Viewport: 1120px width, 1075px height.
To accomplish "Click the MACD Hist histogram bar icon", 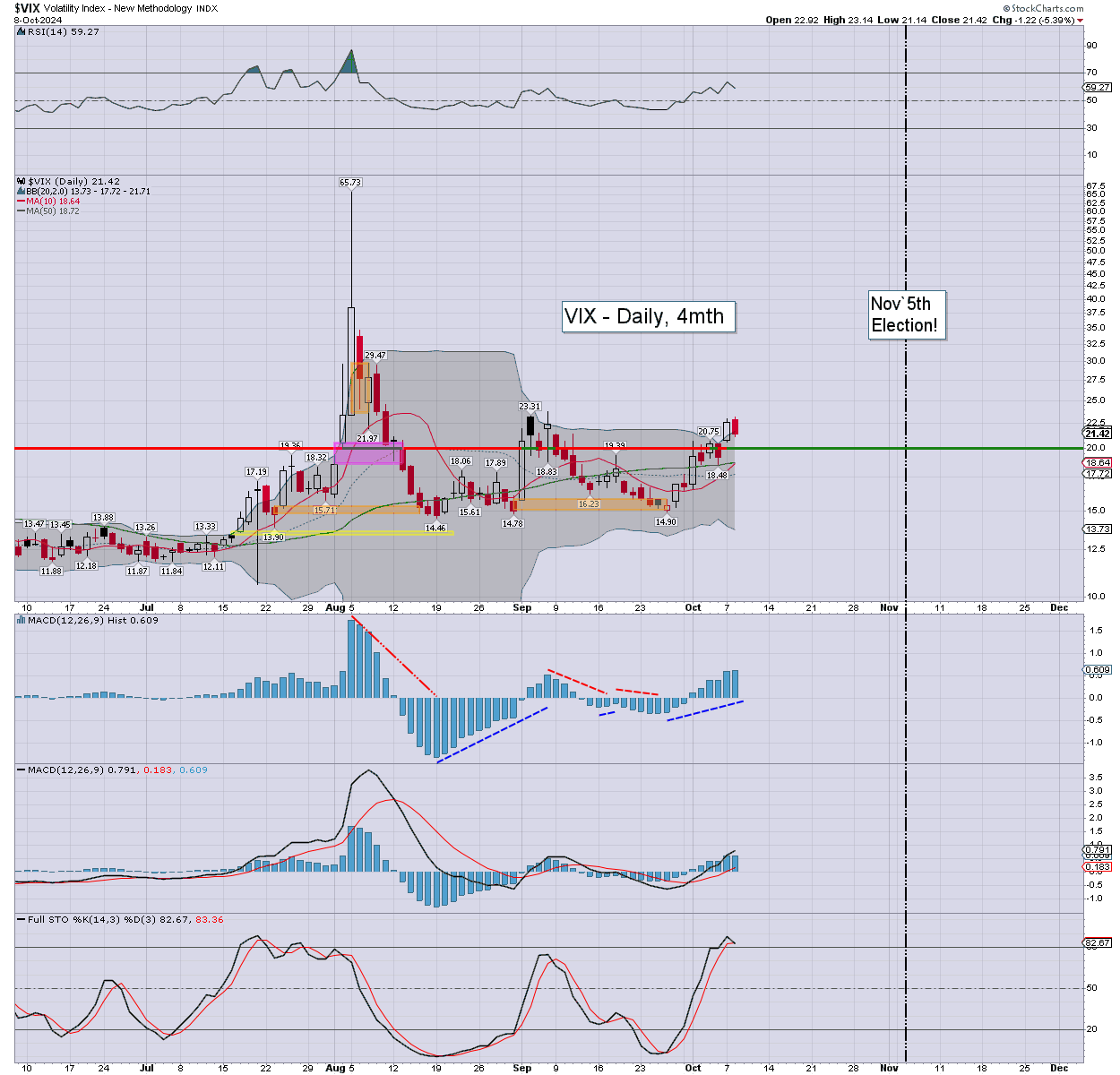I will pos(21,620).
